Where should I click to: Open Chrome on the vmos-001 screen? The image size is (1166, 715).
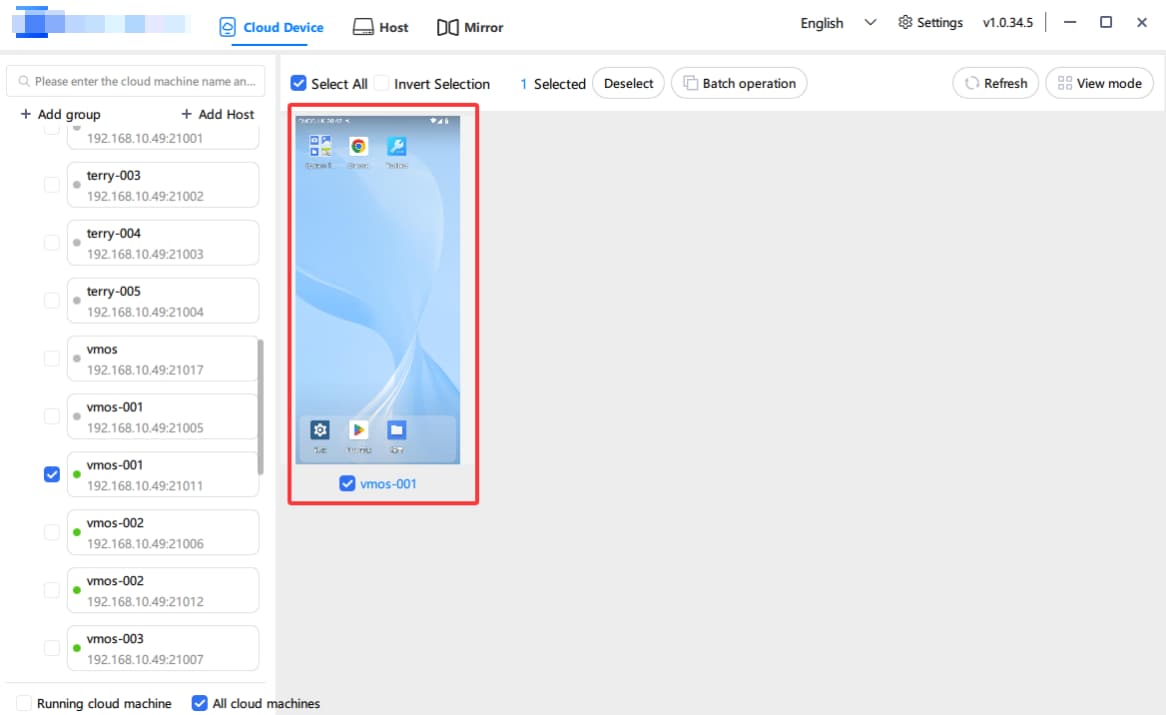pyautogui.click(x=358, y=146)
